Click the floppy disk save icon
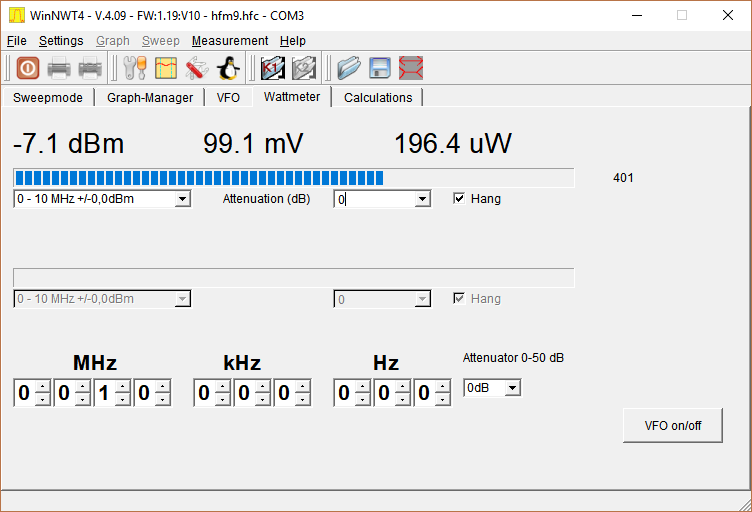The height and width of the screenshot is (512, 752). pyautogui.click(x=379, y=68)
